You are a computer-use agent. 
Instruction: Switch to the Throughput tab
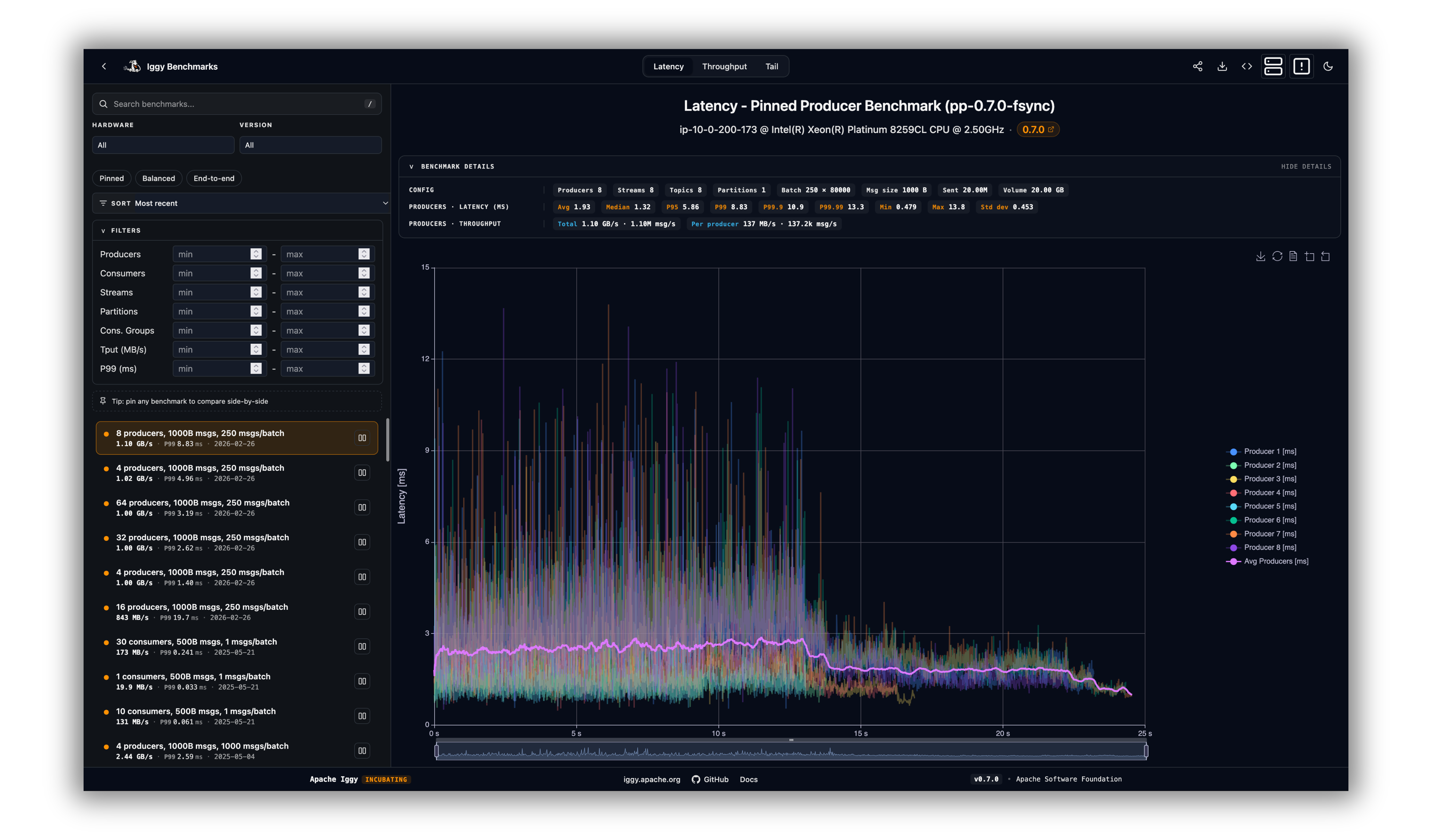(724, 67)
